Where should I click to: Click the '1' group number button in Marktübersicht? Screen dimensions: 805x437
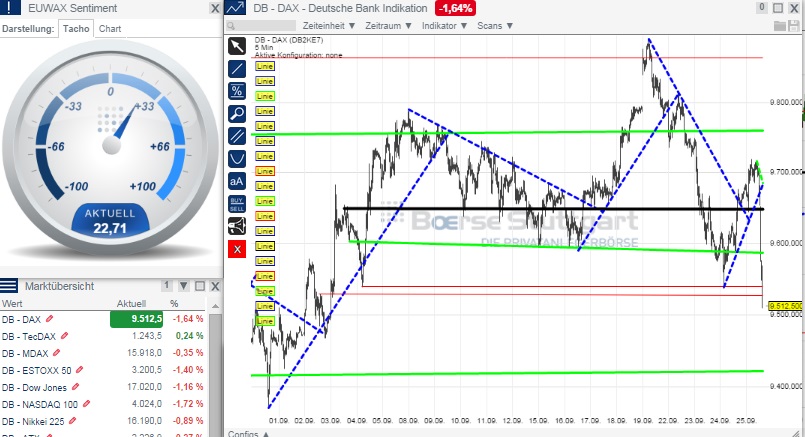(166, 286)
